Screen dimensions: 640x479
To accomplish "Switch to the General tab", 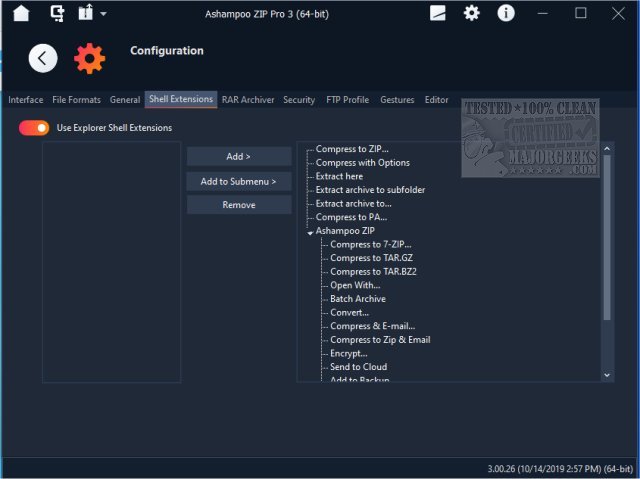I will 124,100.
